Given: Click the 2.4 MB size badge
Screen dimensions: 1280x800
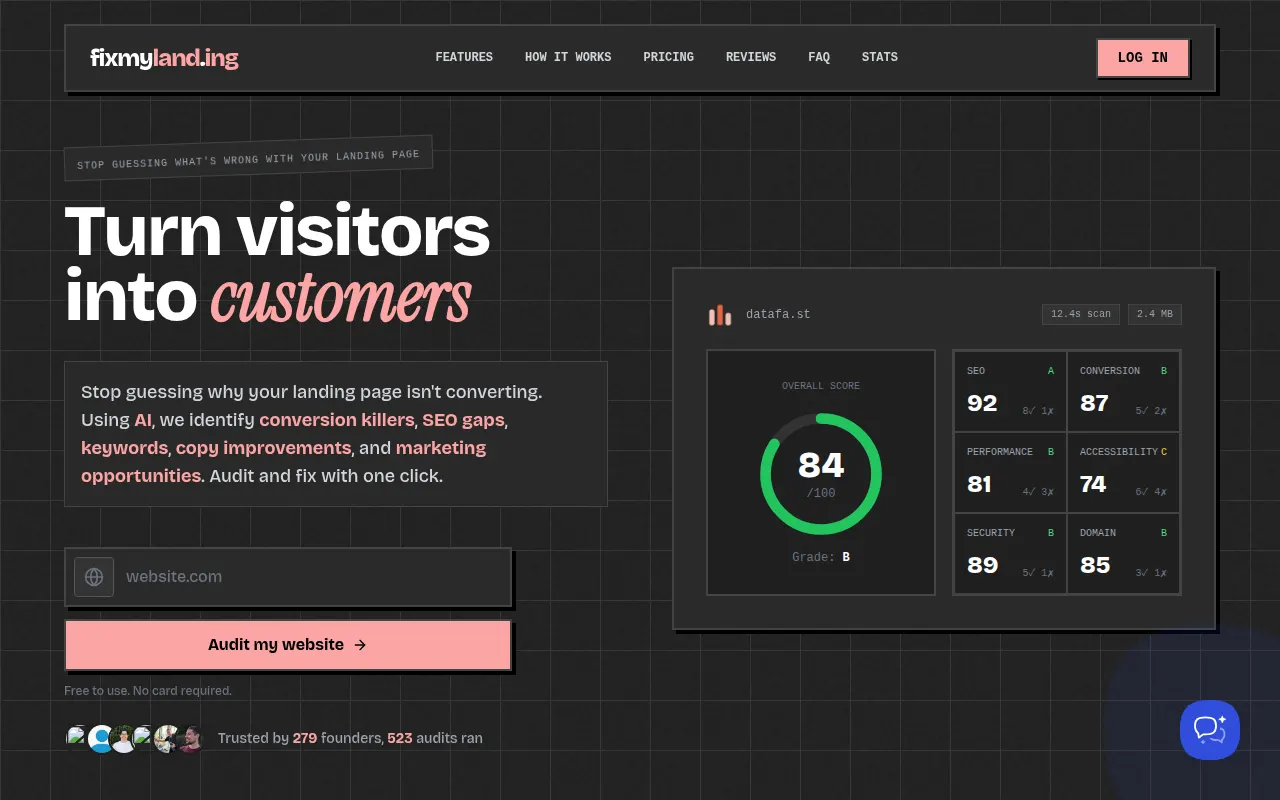Looking at the screenshot, I should click(1155, 314).
